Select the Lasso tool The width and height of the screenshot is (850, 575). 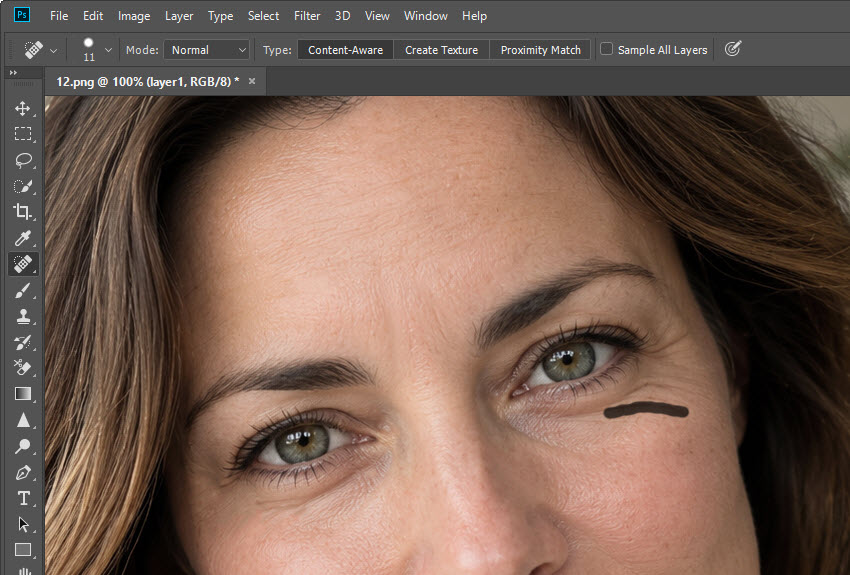click(22, 160)
